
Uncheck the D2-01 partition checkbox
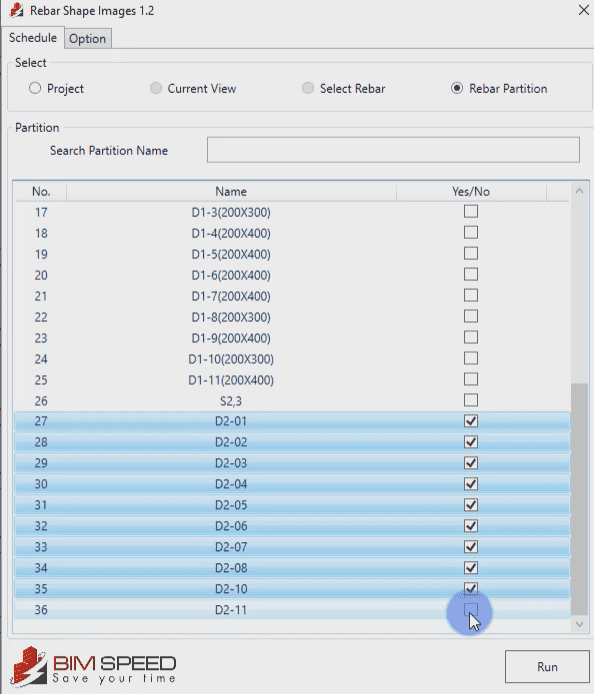471,421
